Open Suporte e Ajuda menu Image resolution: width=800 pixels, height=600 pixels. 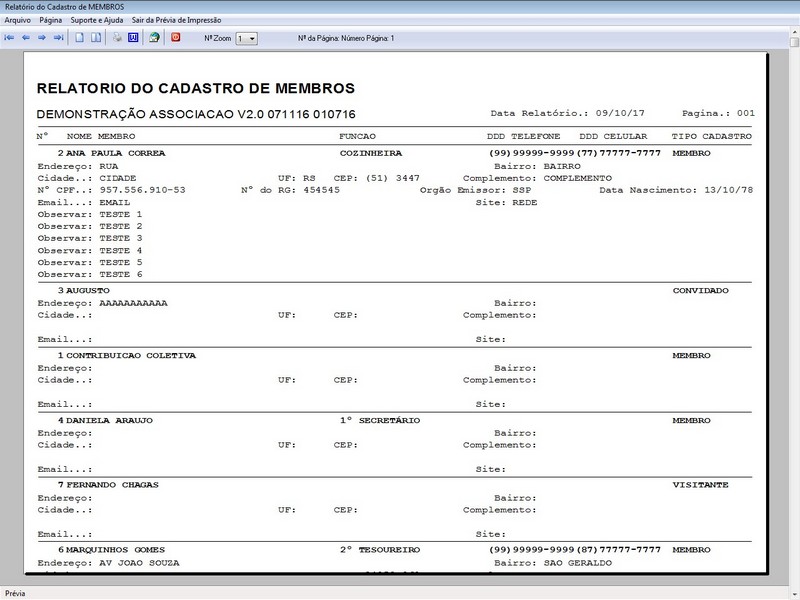pyautogui.click(x=97, y=20)
